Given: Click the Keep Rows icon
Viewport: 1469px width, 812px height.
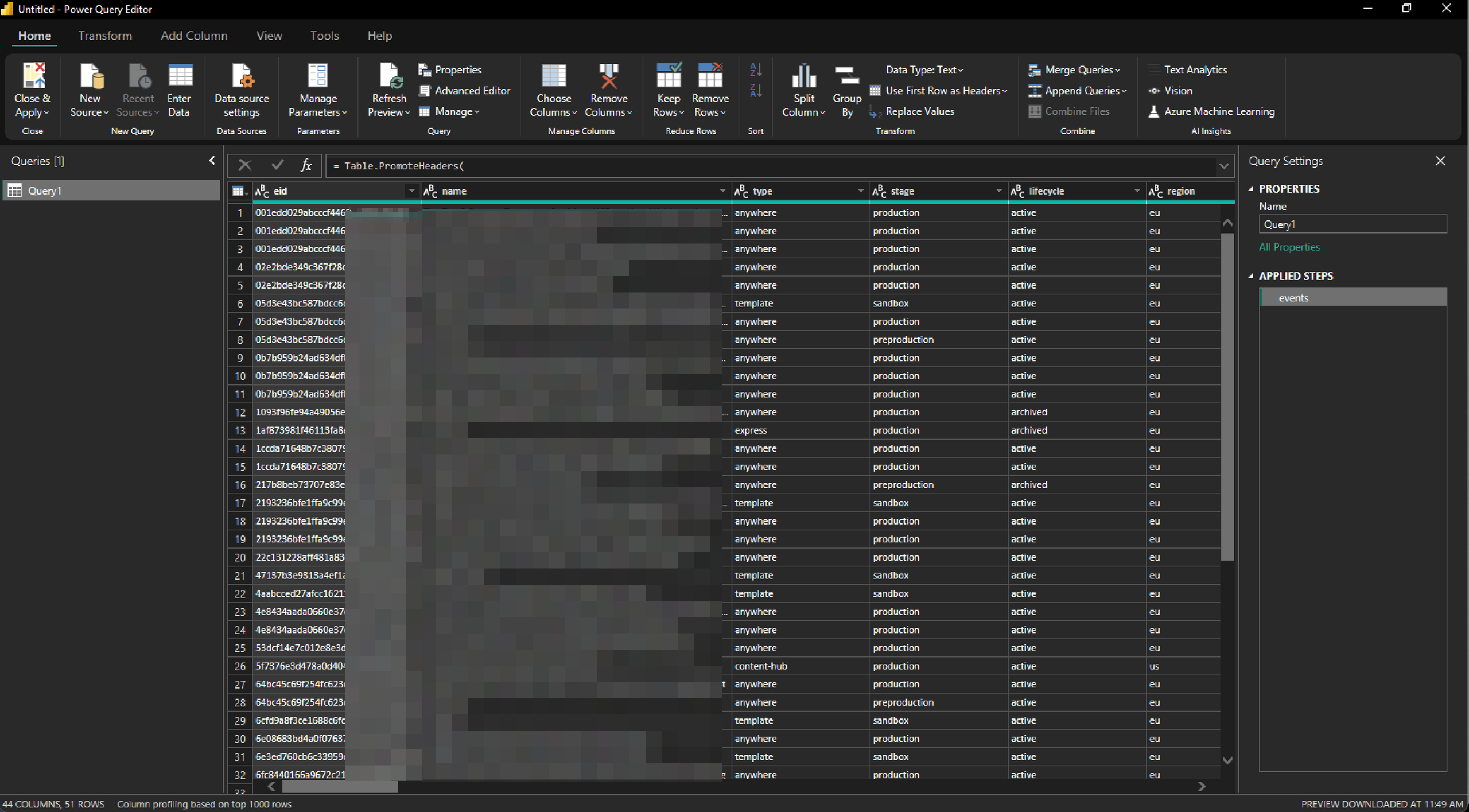Looking at the screenshot, I should click(669, 76).
